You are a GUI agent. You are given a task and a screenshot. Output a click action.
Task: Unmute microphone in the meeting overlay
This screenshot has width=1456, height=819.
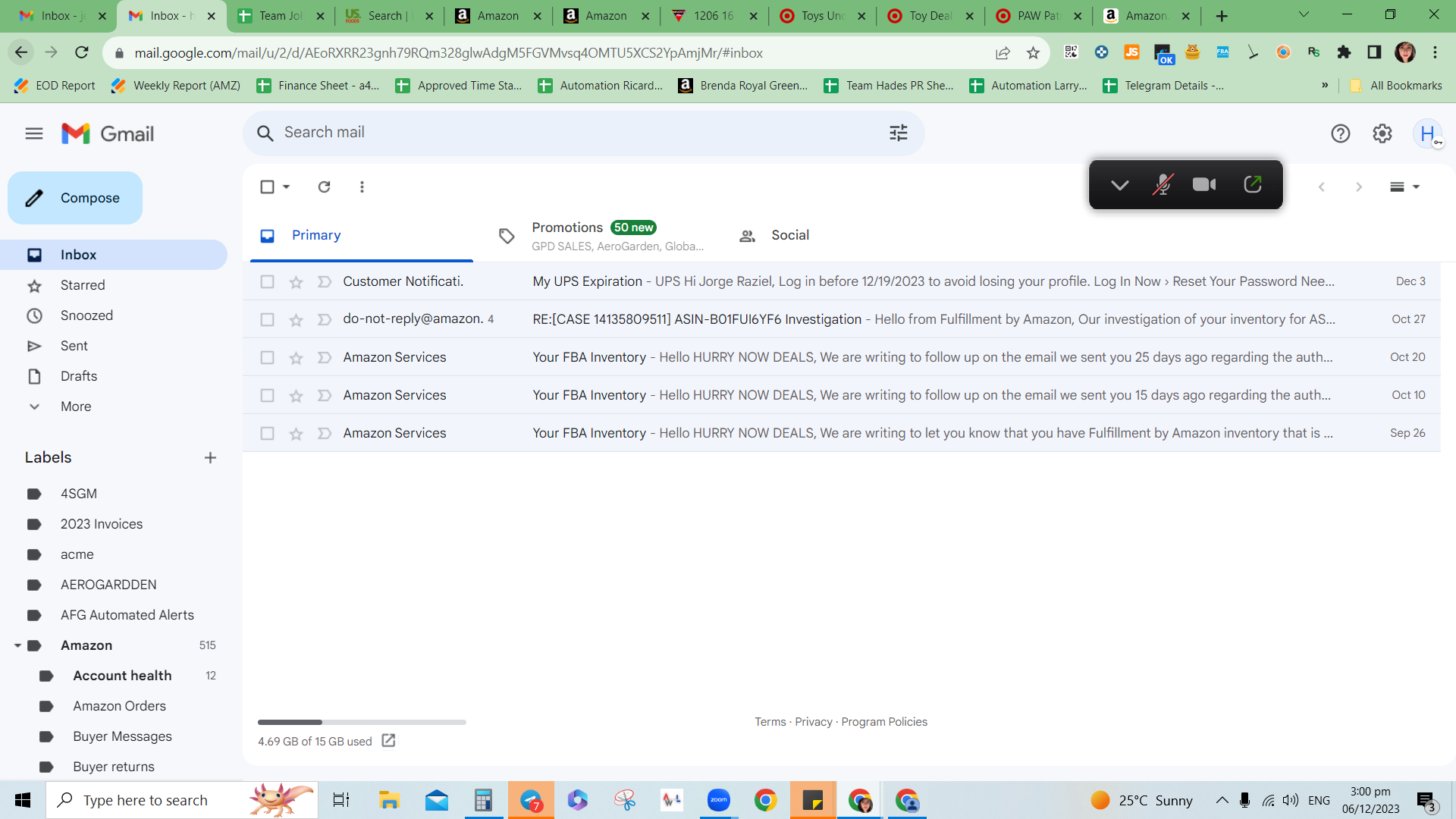tap(1163, 184)
